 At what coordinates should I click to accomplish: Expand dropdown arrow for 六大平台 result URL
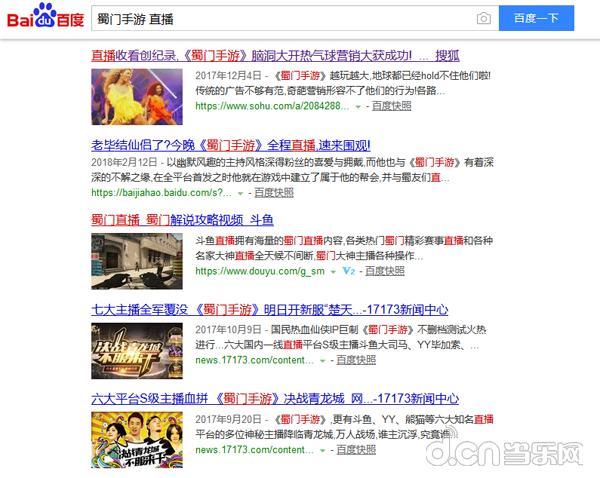pyautogui.click(x=323, y=451)
